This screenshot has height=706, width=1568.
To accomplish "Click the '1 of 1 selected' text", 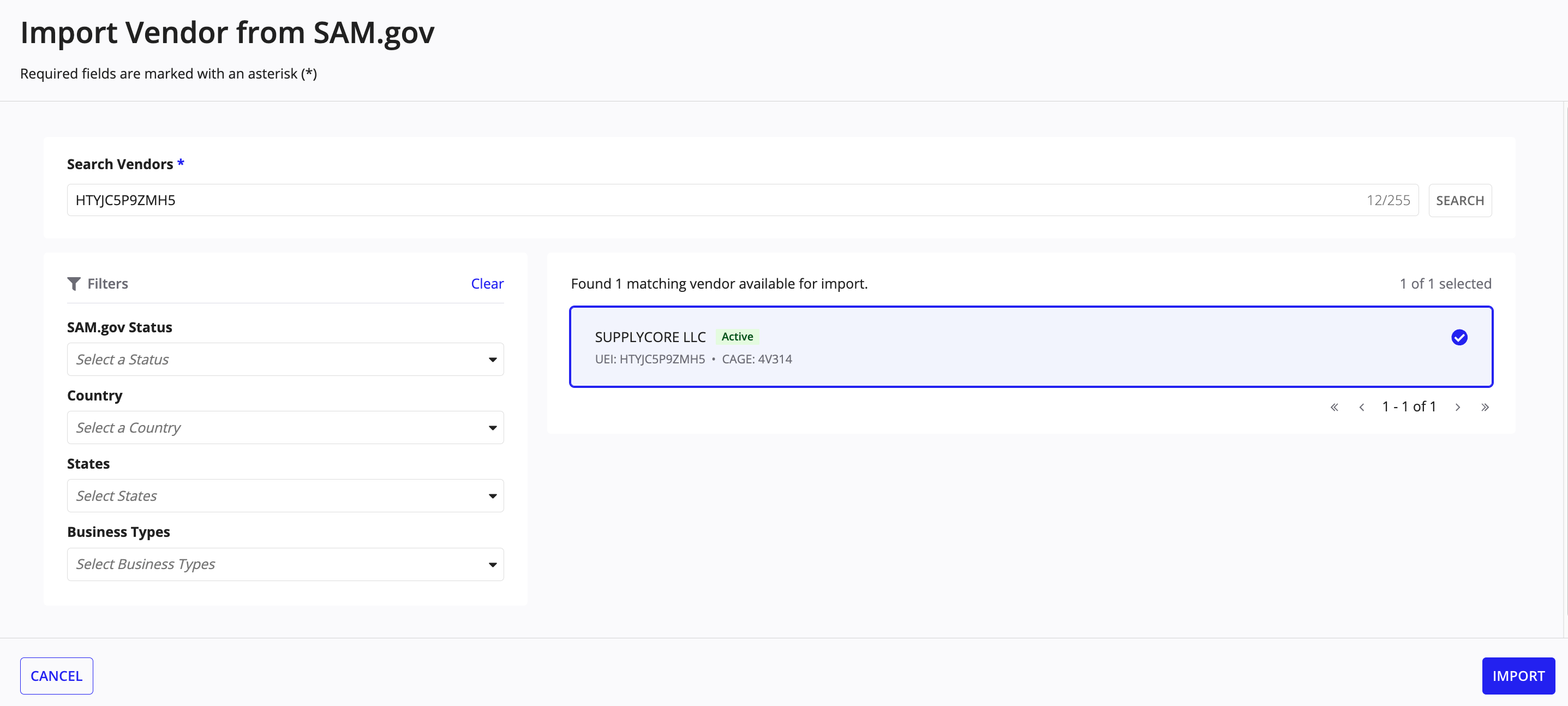I will 1445,284.
